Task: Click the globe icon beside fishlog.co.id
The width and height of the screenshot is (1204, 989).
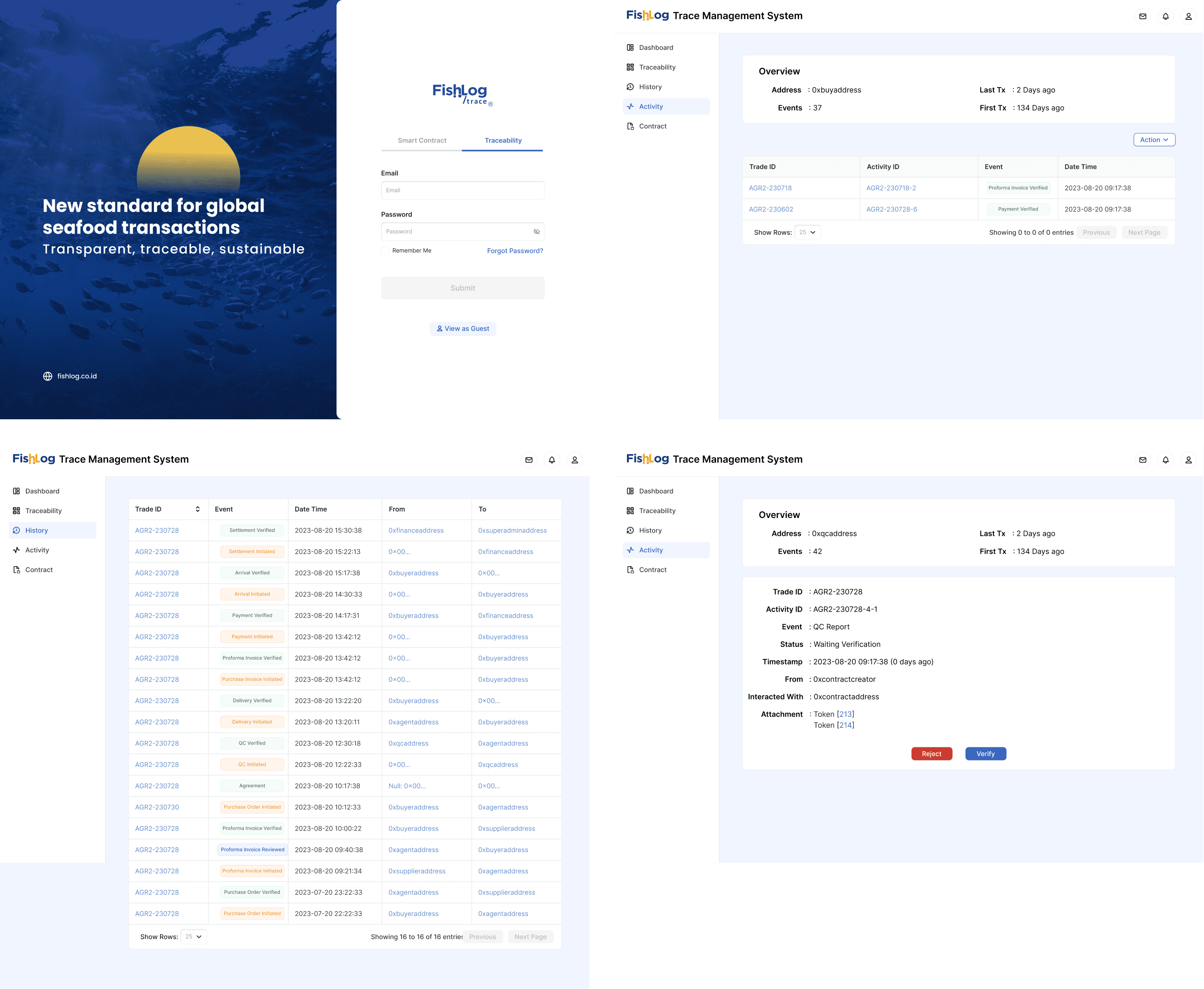Action: click(x=48, y=376)
